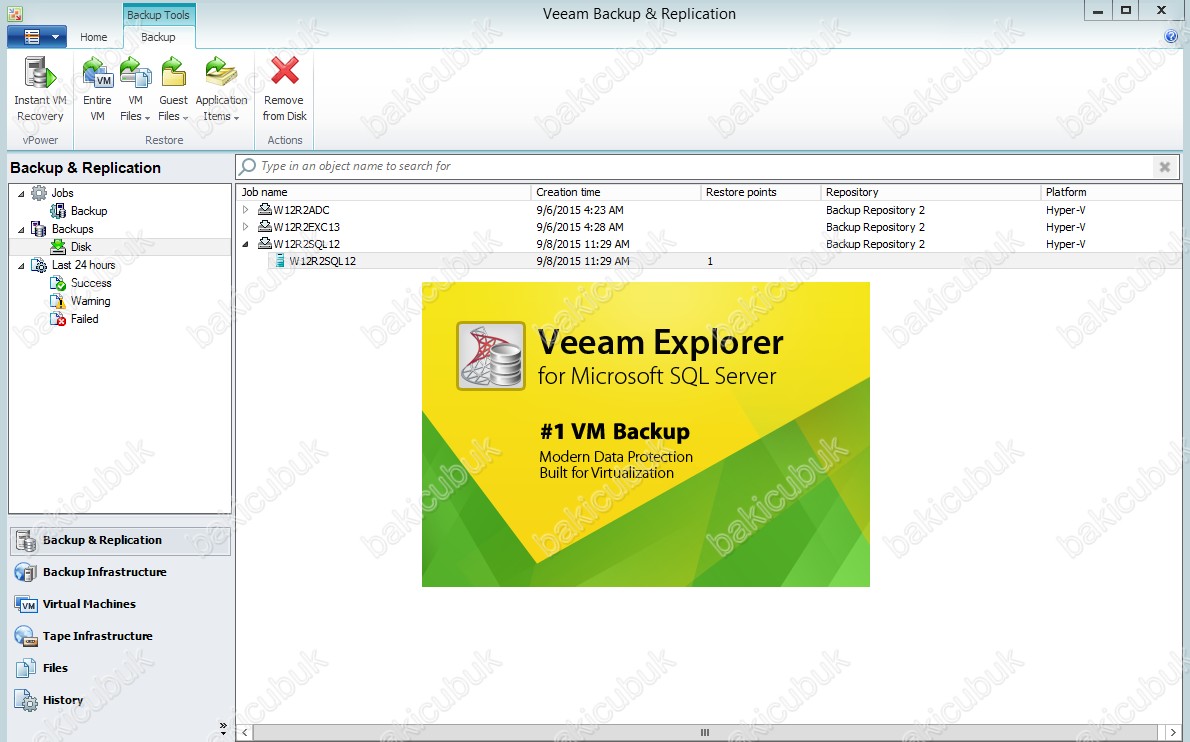The width and height of the screenshot is (1190, 742).
Task: Open the Backup Infrastructure view
Action: [x=120, y=572]
